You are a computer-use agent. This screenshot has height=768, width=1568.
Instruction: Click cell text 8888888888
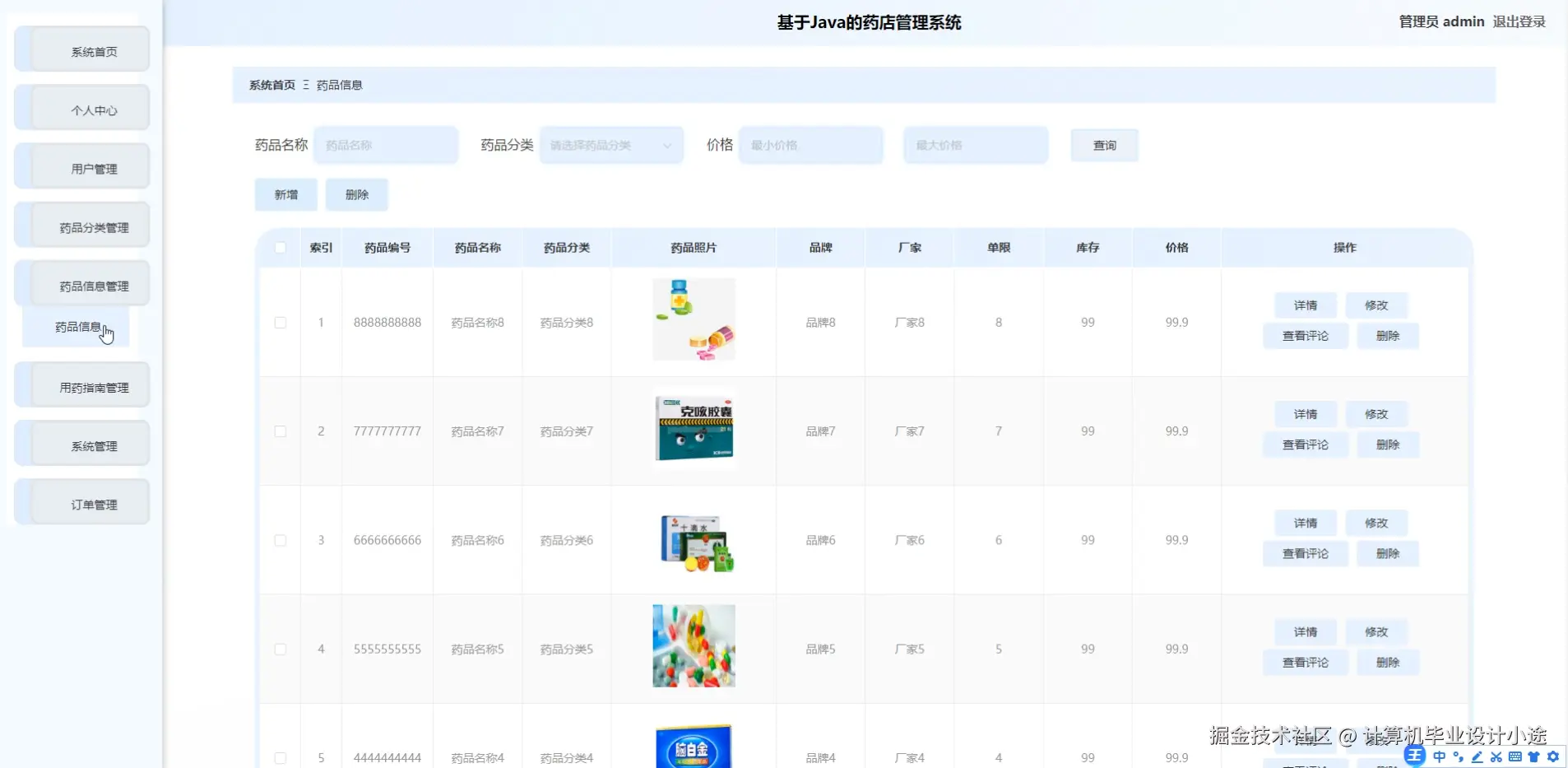[x=387, y=323]
